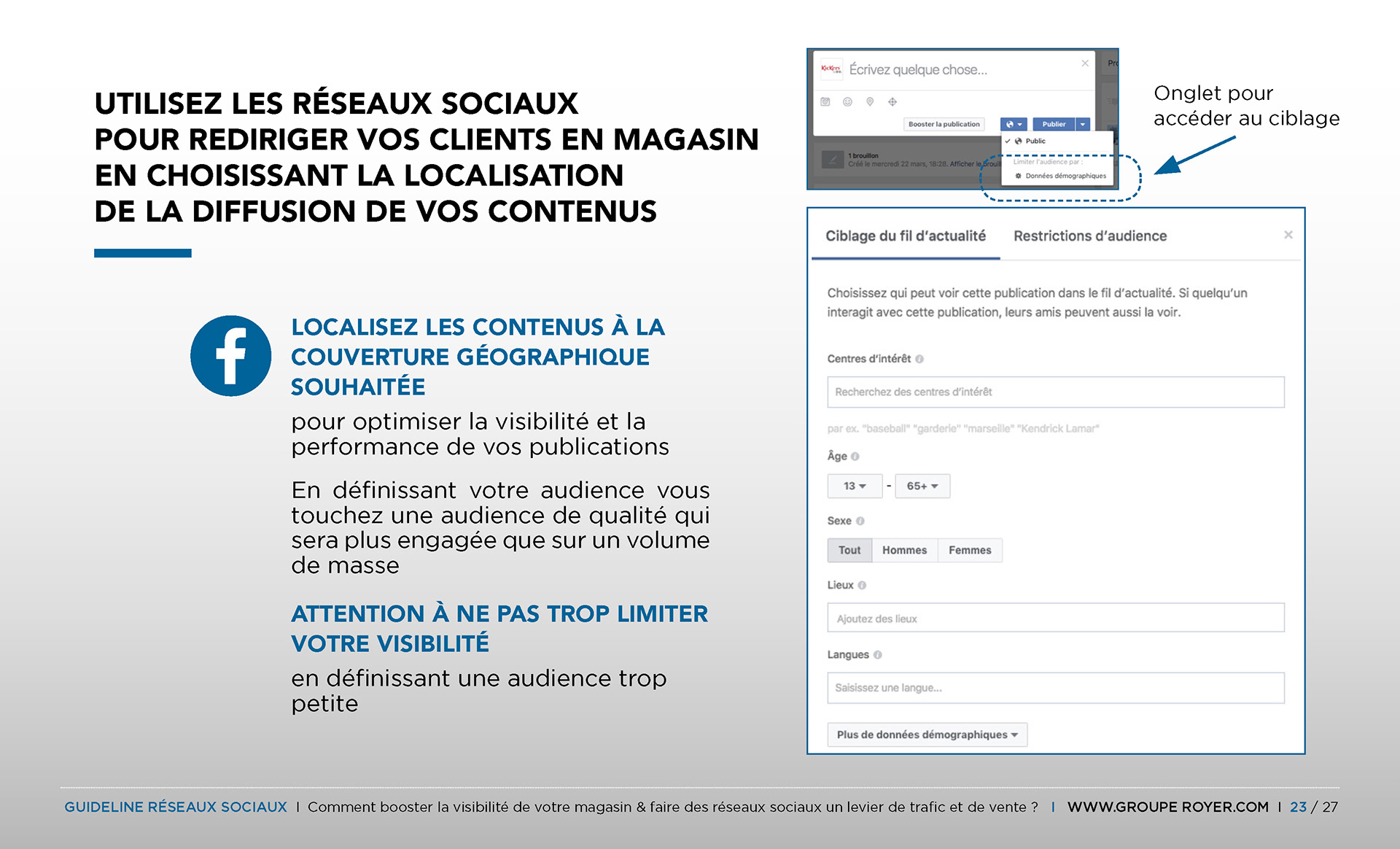Click the large Facebook logo icon
This screenshot has height=849, width=1400.
pos(230,356)
